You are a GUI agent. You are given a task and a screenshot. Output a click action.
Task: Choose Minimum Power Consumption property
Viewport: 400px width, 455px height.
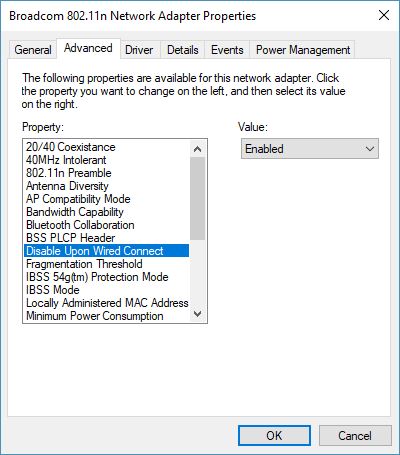[106, 316]
